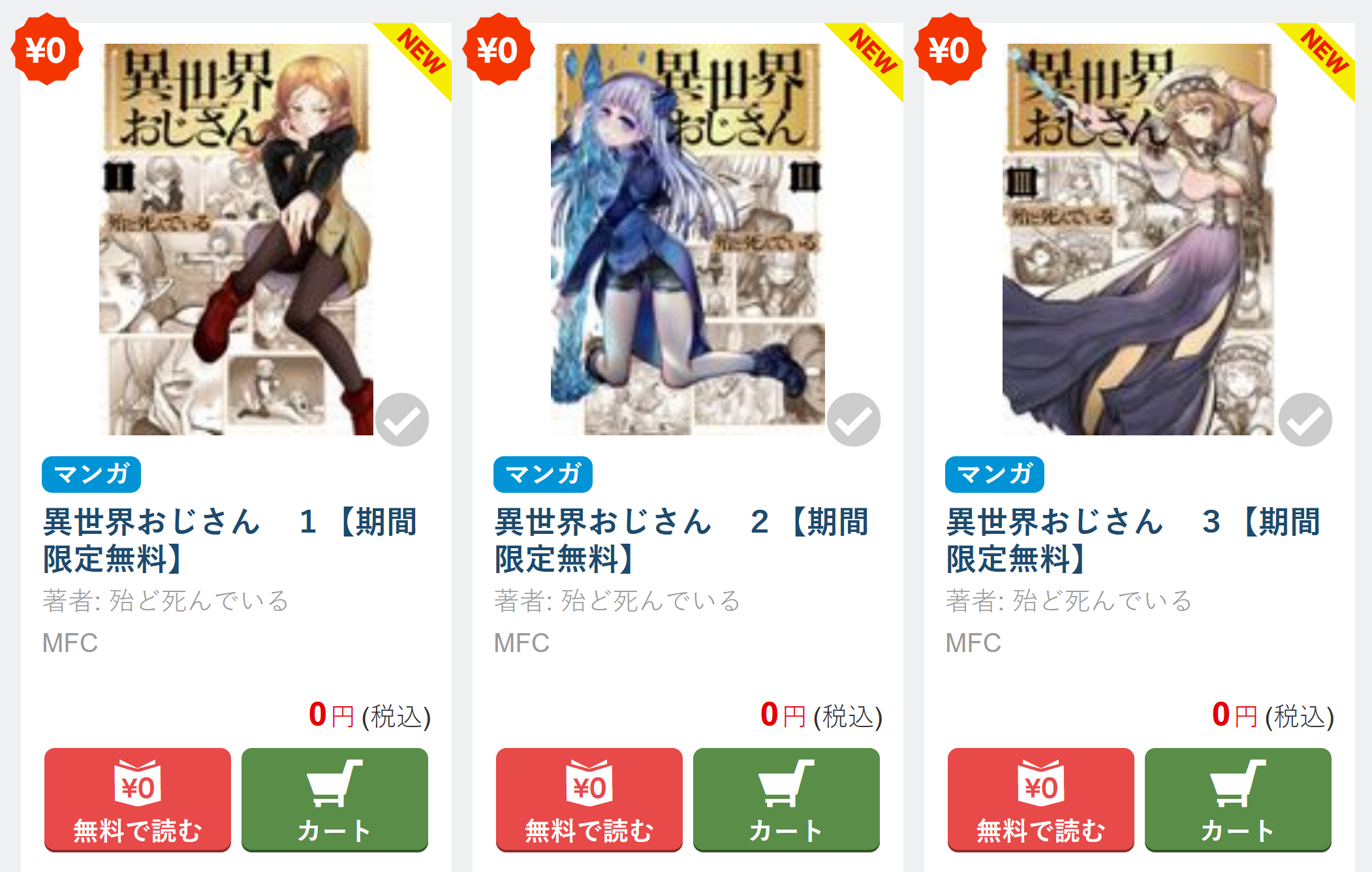
Task: Open title link 異世界おじさん 2【期間限定無料】
Action: pyautogui.click(x=682, y=540)
